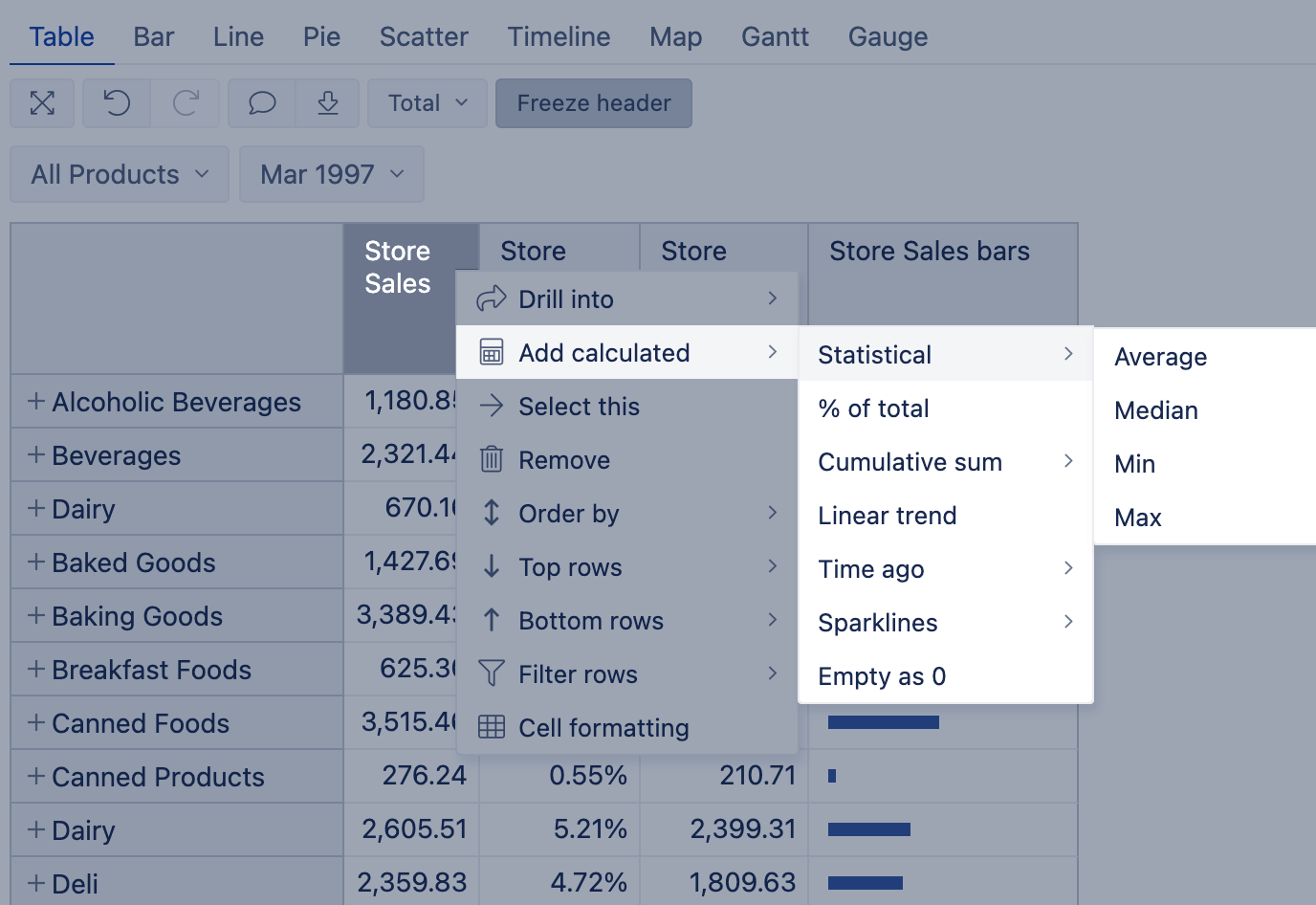
Task: Click the Cell formatting grid icon
Action: [x=492, y=728]
